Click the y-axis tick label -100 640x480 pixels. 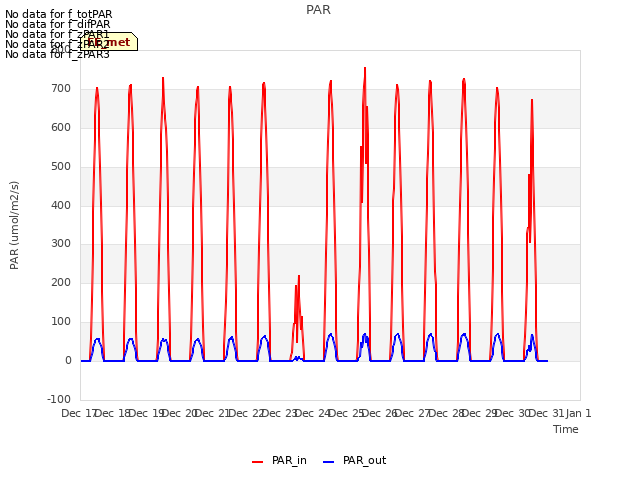click(59, 399)
